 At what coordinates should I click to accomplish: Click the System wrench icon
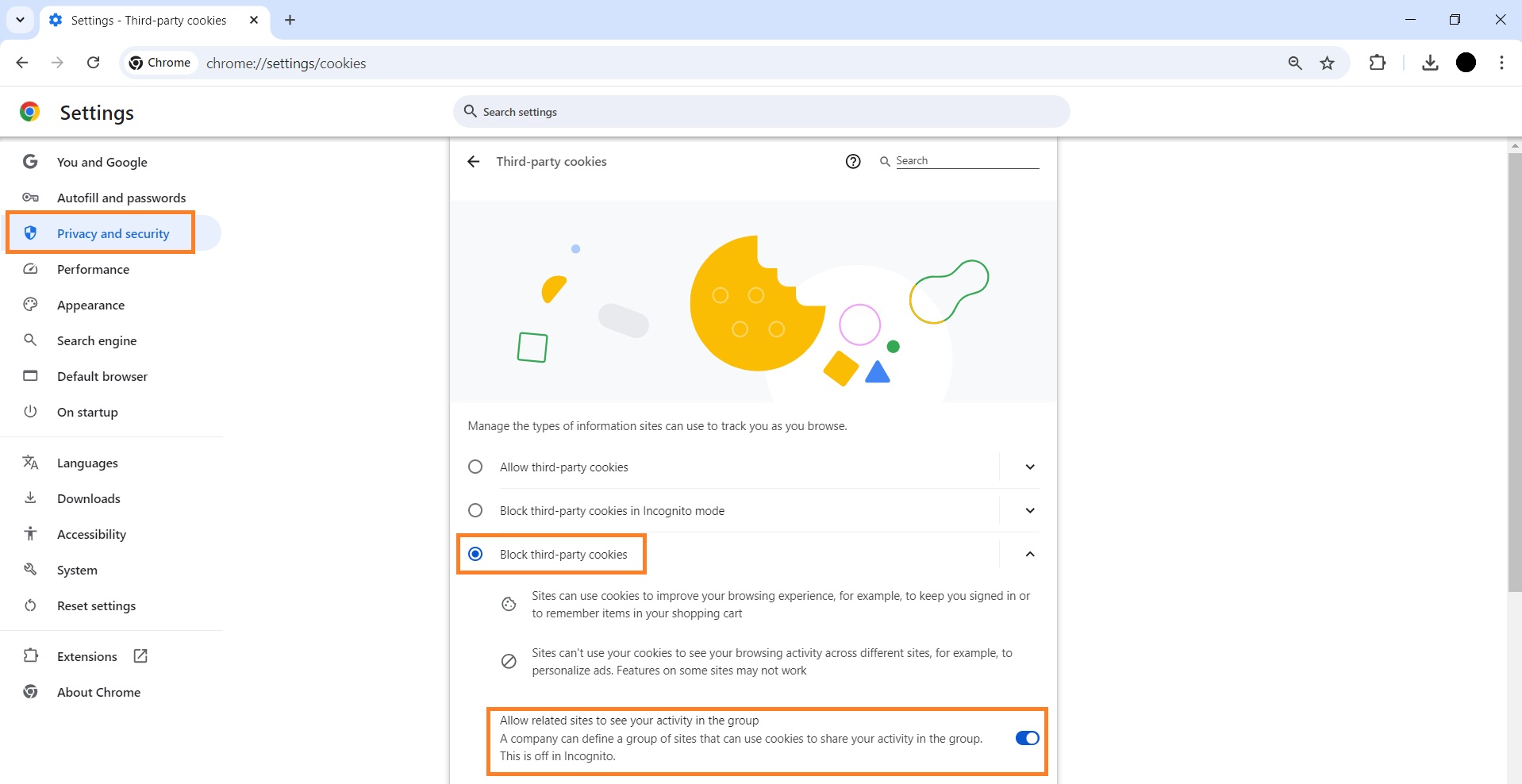point(30,570)
